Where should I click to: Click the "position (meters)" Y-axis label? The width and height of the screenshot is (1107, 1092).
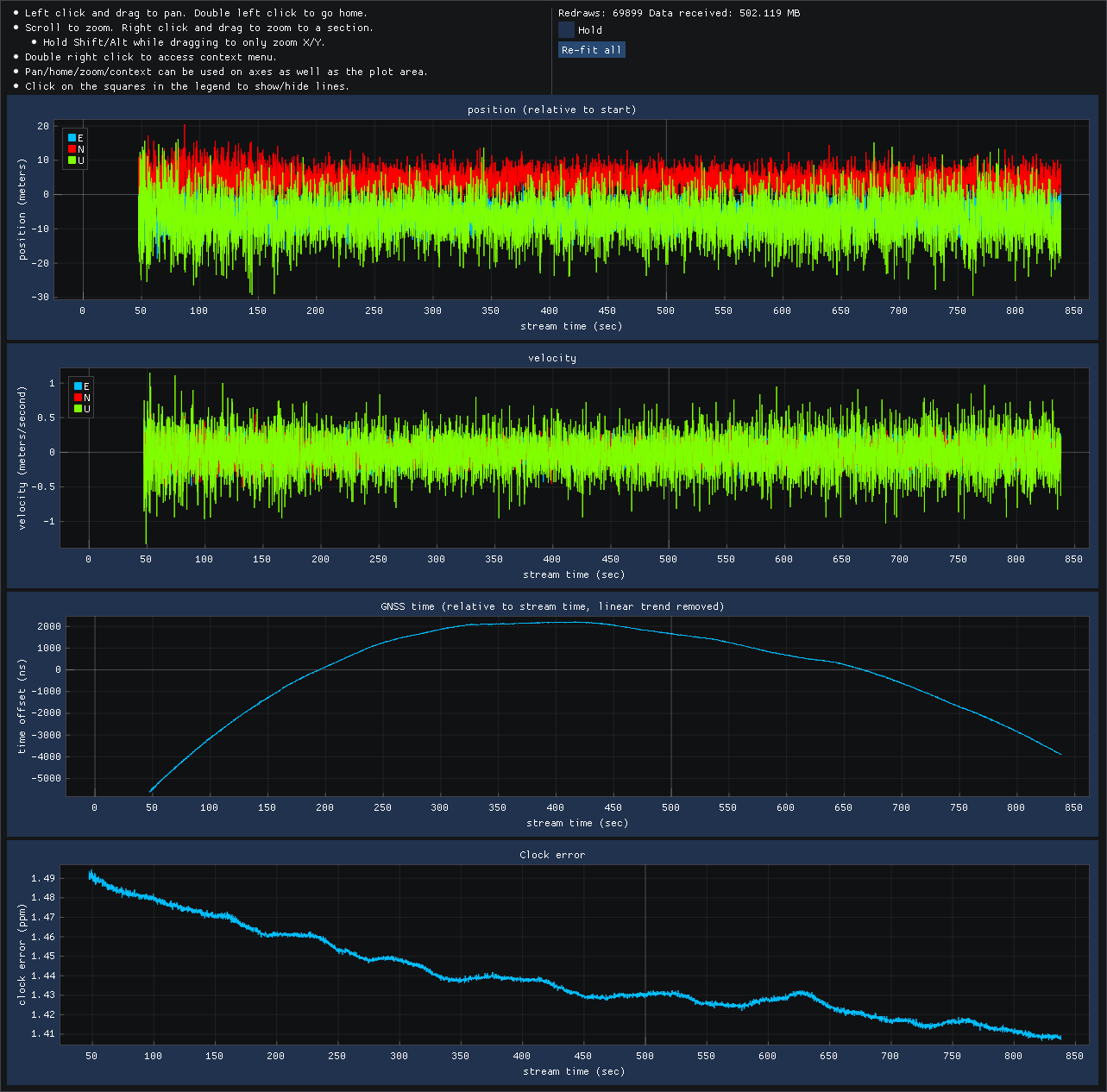pos(22,209)
